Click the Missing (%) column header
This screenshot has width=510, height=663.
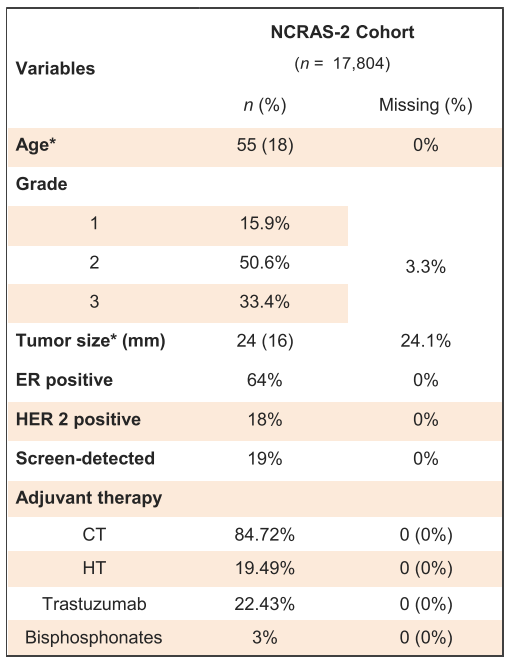(425, 105)
